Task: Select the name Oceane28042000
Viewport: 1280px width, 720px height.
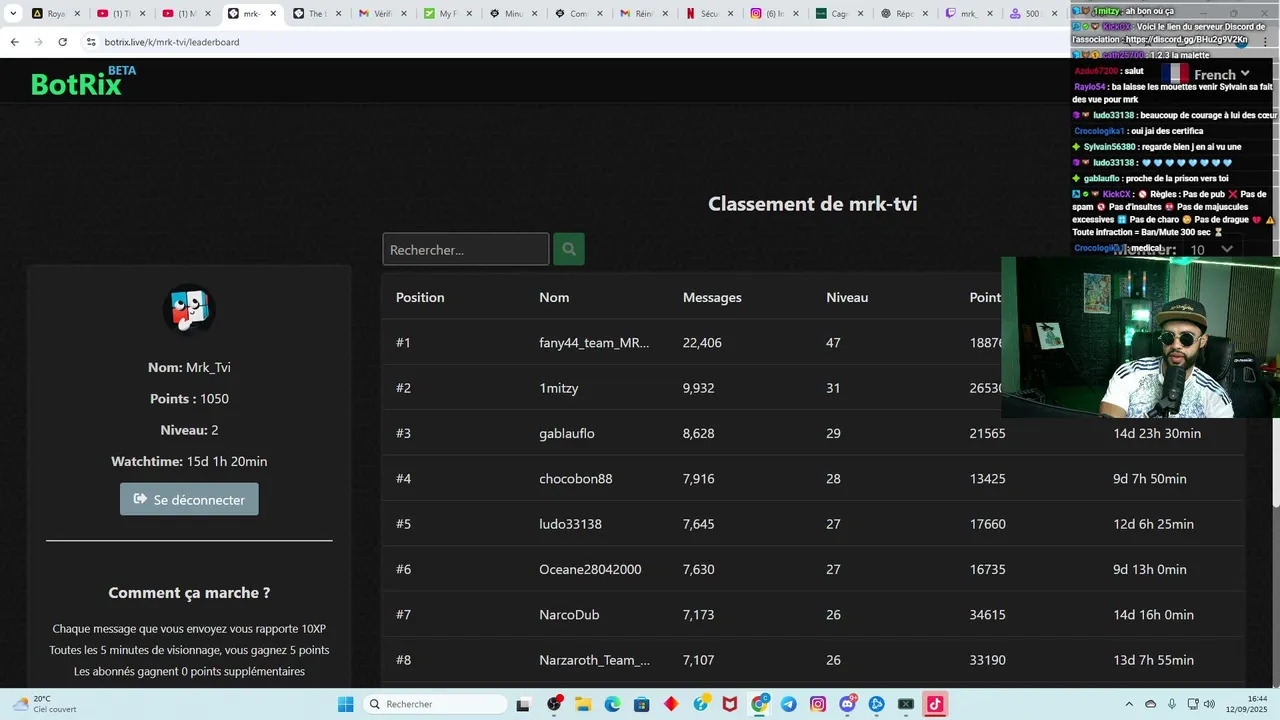Action: coord(590,569)
